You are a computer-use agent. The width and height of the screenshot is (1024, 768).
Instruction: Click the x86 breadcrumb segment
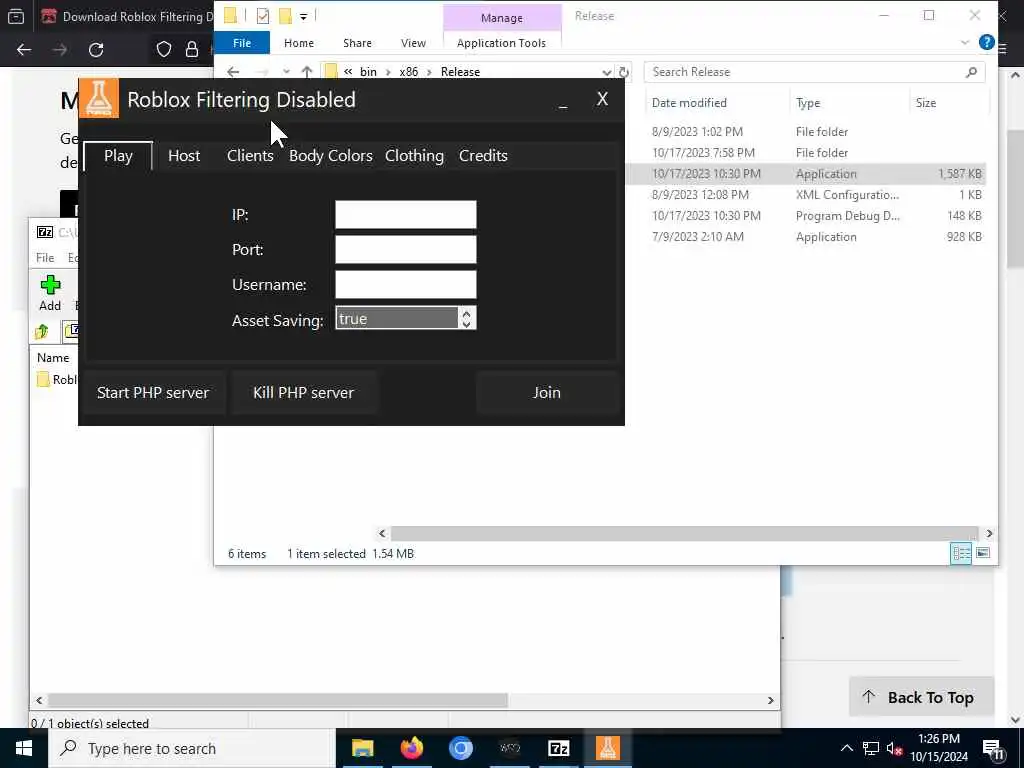(x=409, y=72)
